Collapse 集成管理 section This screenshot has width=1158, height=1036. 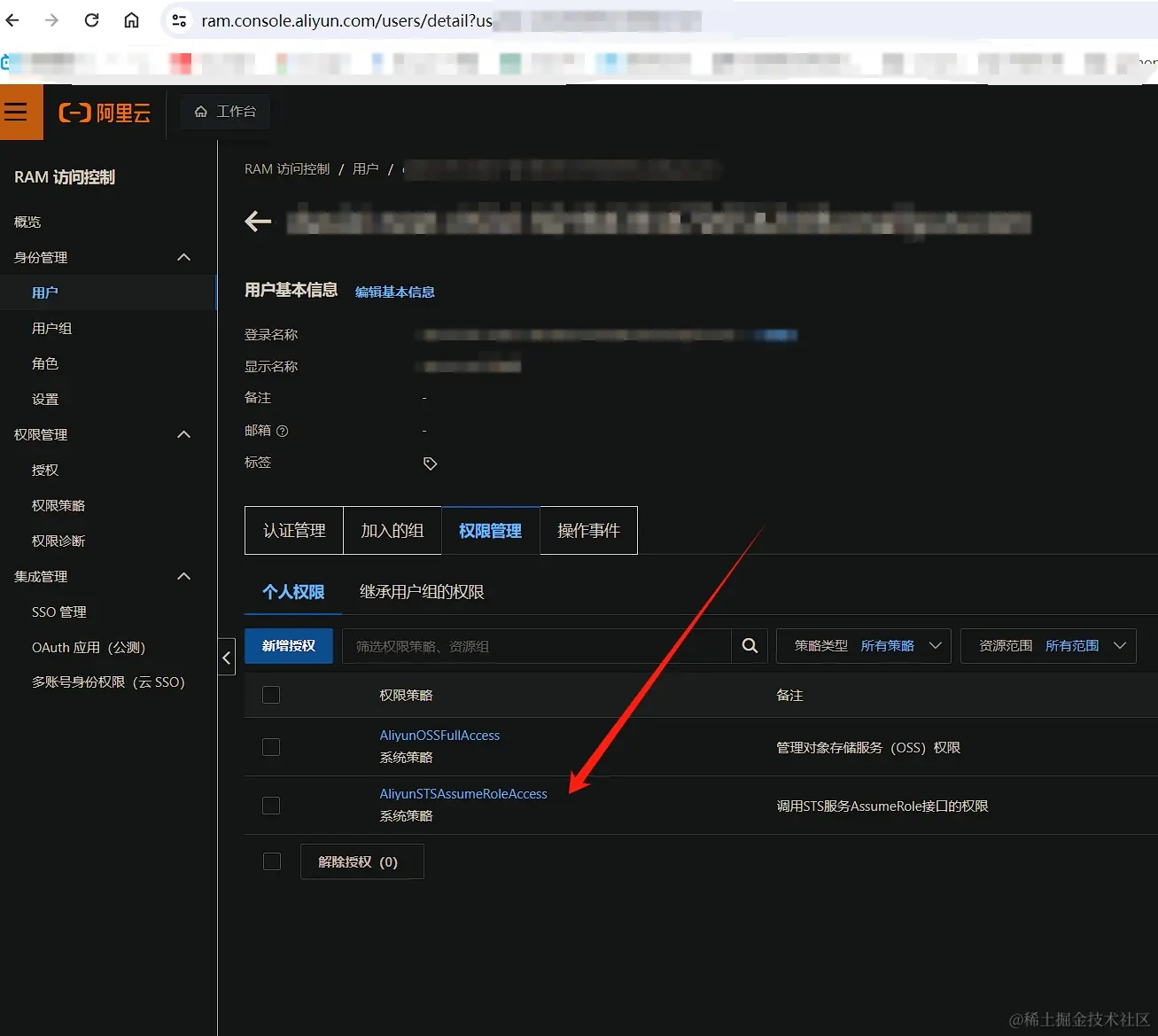[x=184, y=576]
